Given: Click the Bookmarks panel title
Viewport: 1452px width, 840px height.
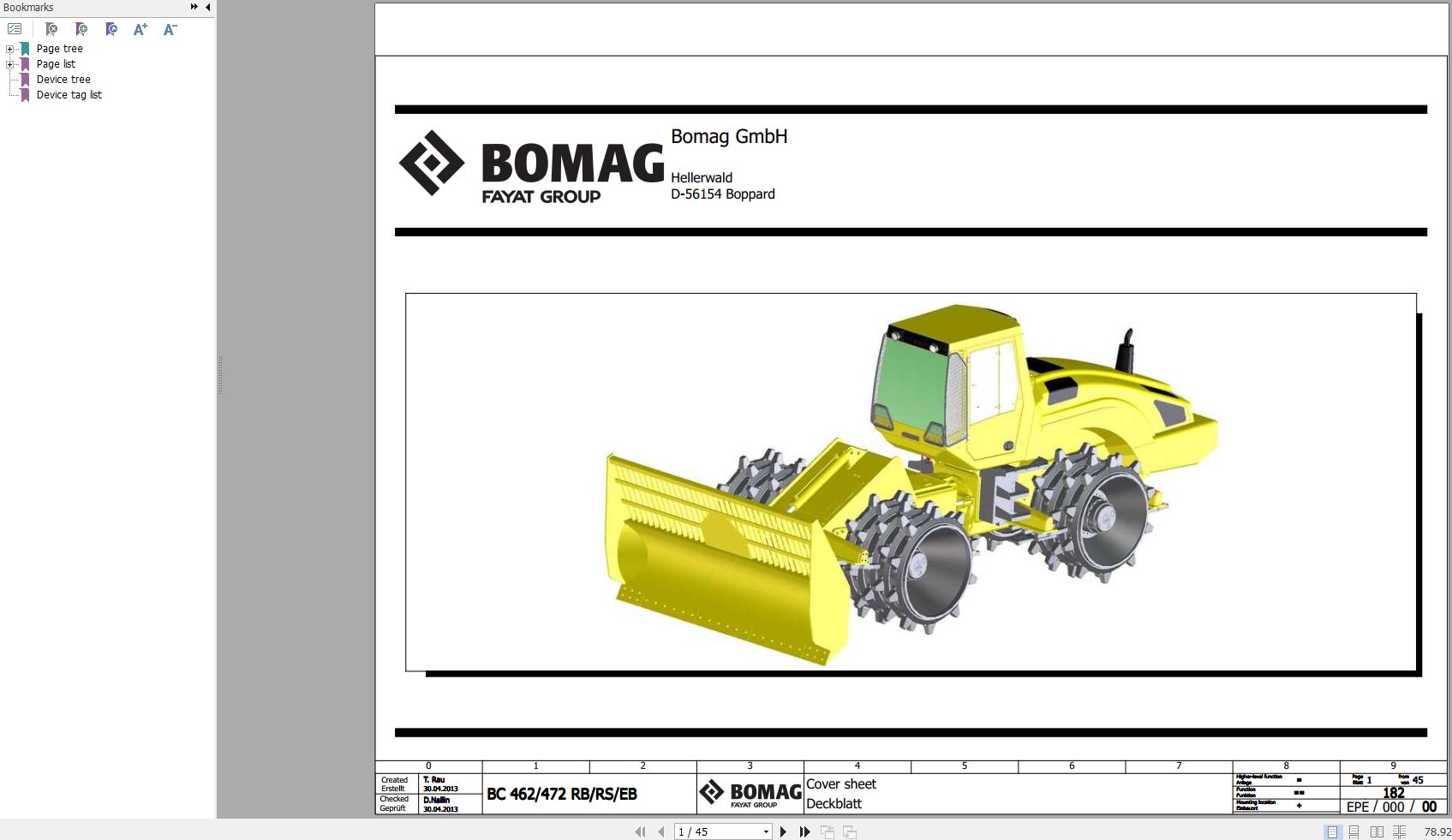Looking at the screenshot, I should coord(28,7).
